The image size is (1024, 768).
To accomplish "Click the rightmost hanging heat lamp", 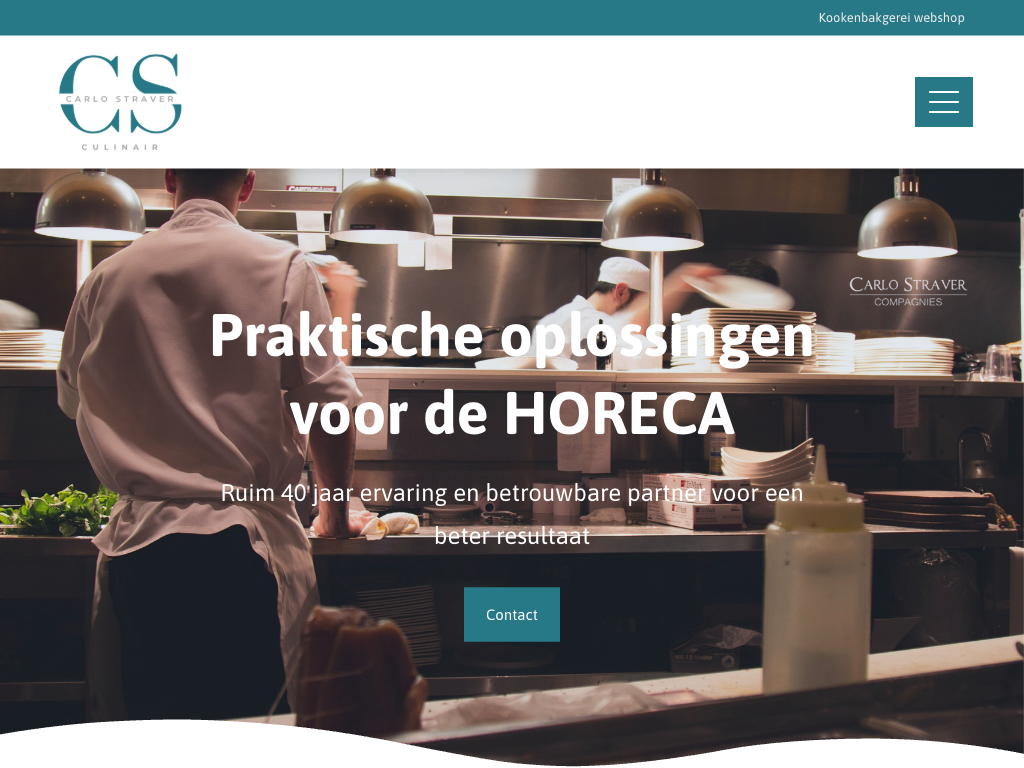I will (x=906, y=217).
